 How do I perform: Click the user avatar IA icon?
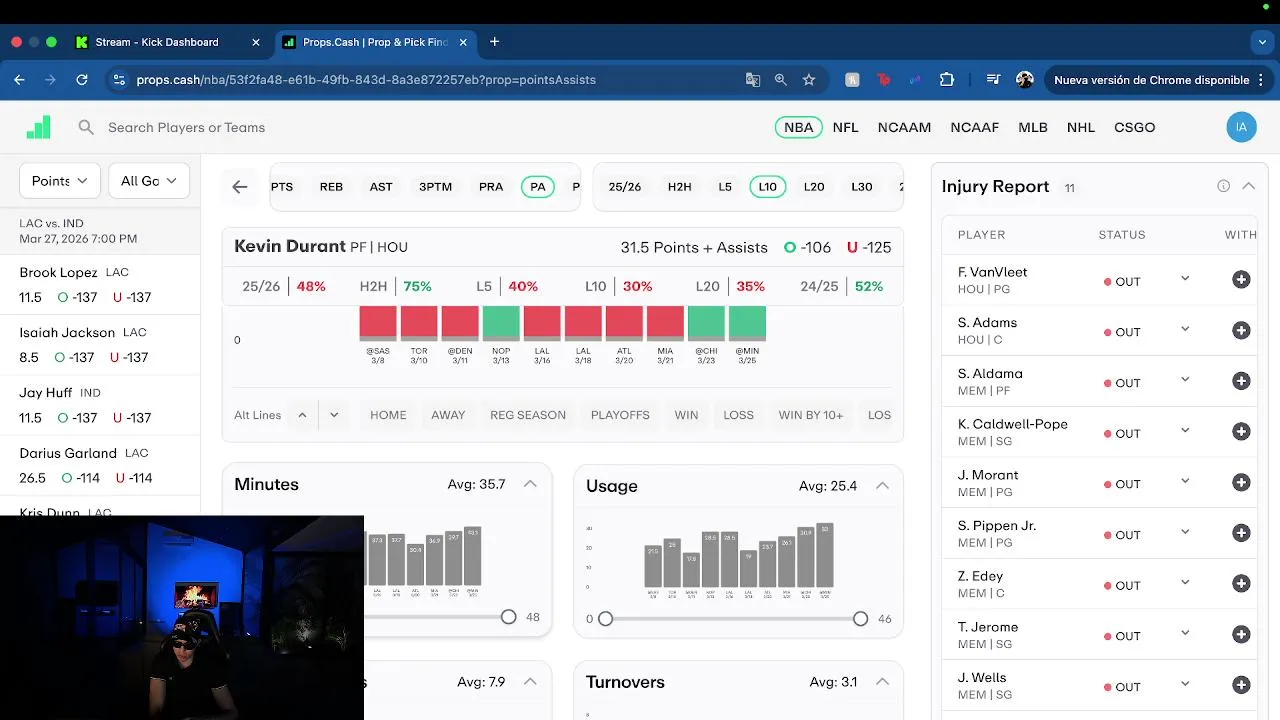click(1241, 127)
